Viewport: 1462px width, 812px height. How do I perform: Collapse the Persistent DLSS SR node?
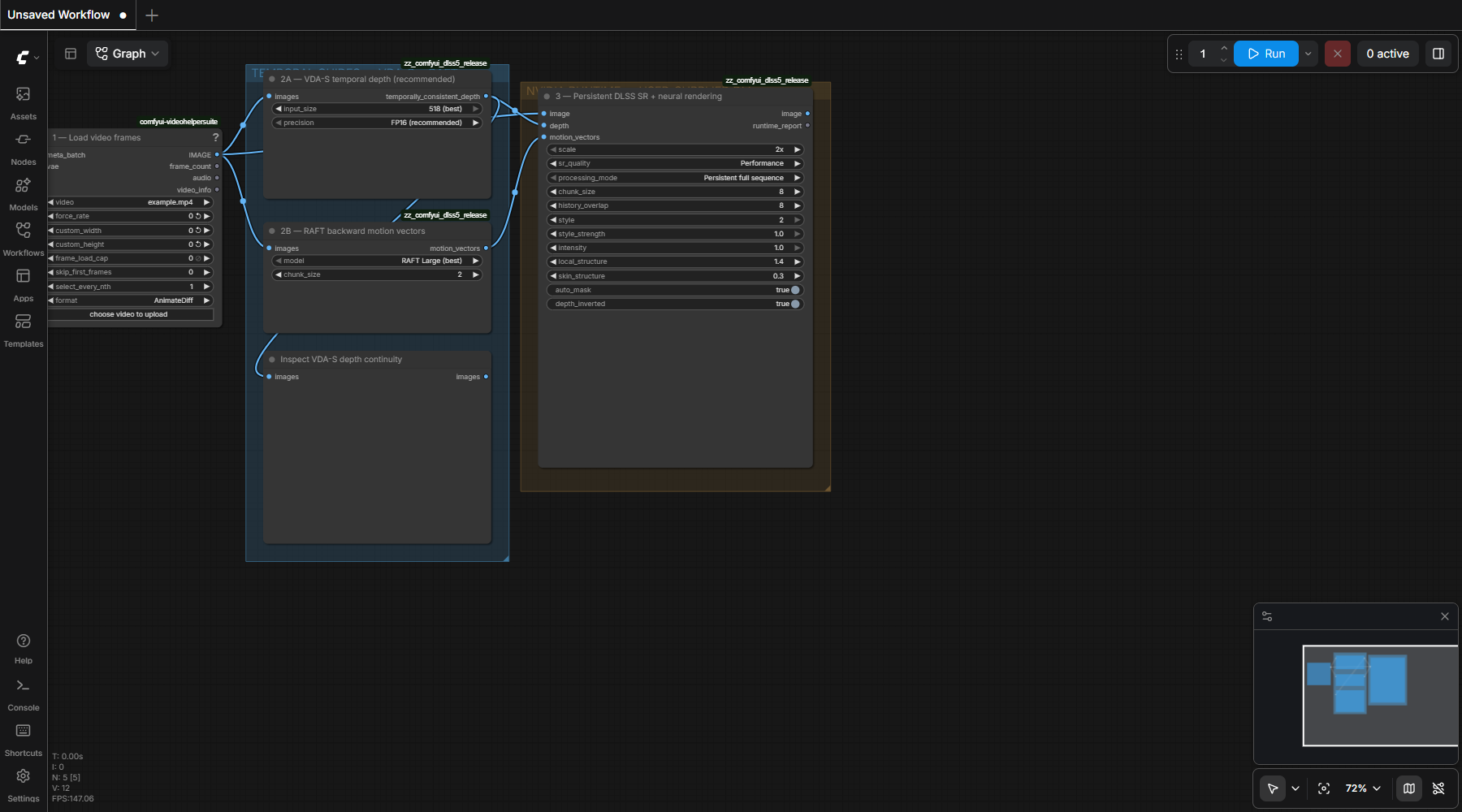(547, 97)
